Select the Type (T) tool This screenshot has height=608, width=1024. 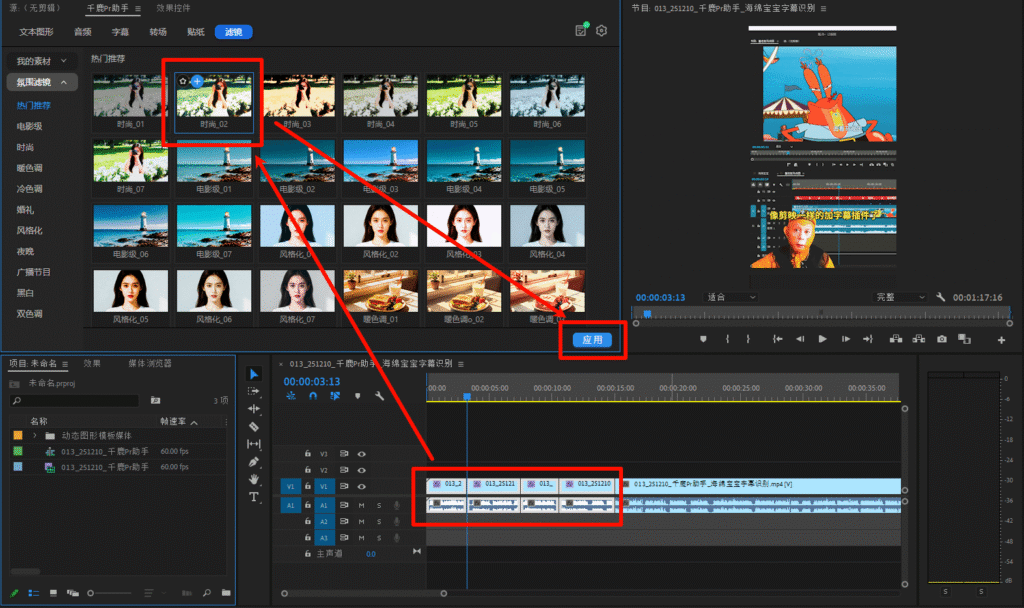pyautogui.click(x=254, y=497)
